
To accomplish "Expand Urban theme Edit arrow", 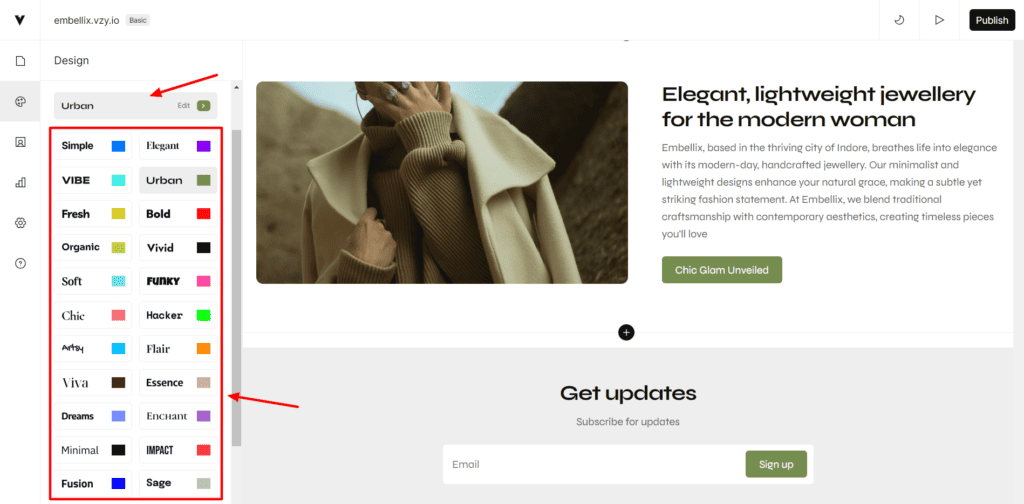I will (x=203, y=105).
